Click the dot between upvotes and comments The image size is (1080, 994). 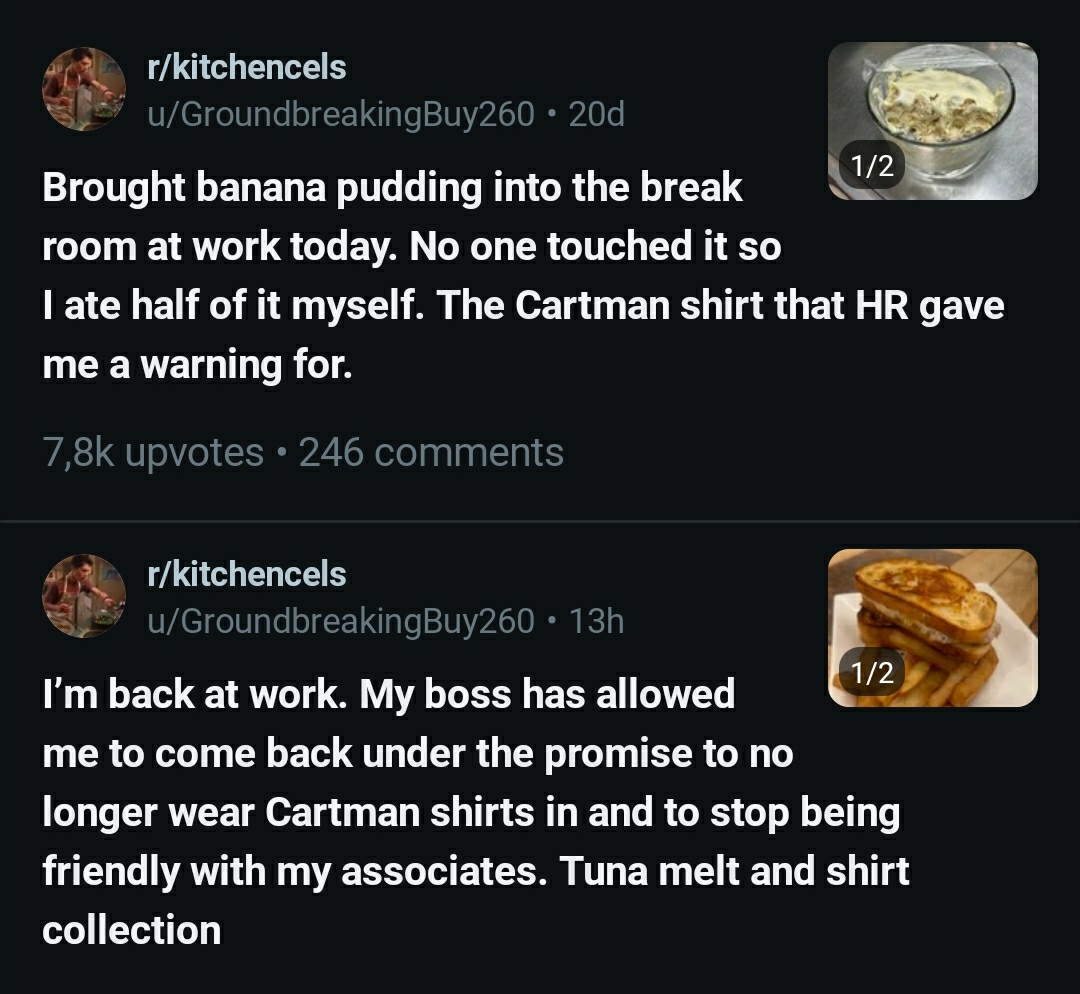pos(281,453)
